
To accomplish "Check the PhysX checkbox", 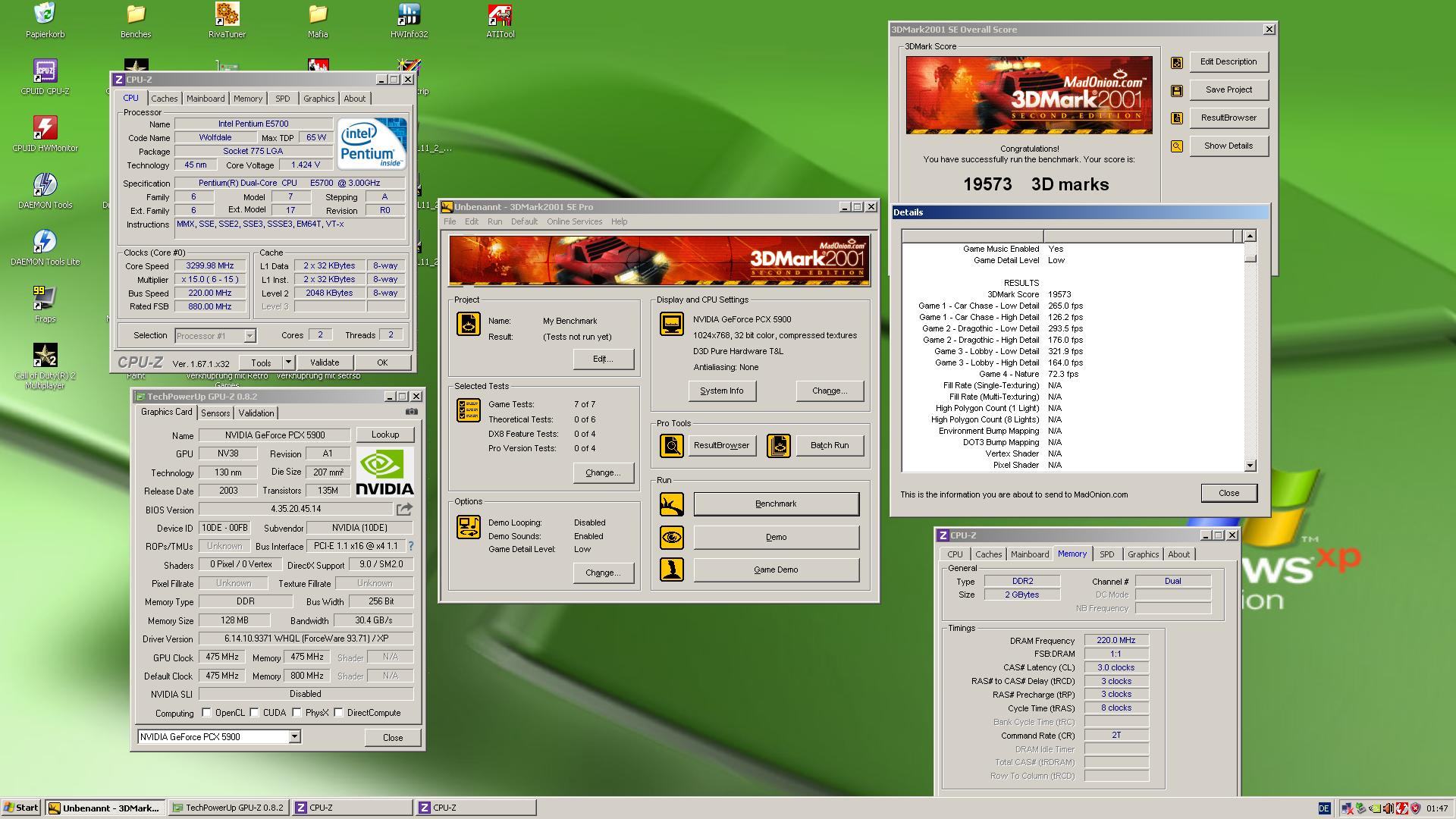I will 297,713.
